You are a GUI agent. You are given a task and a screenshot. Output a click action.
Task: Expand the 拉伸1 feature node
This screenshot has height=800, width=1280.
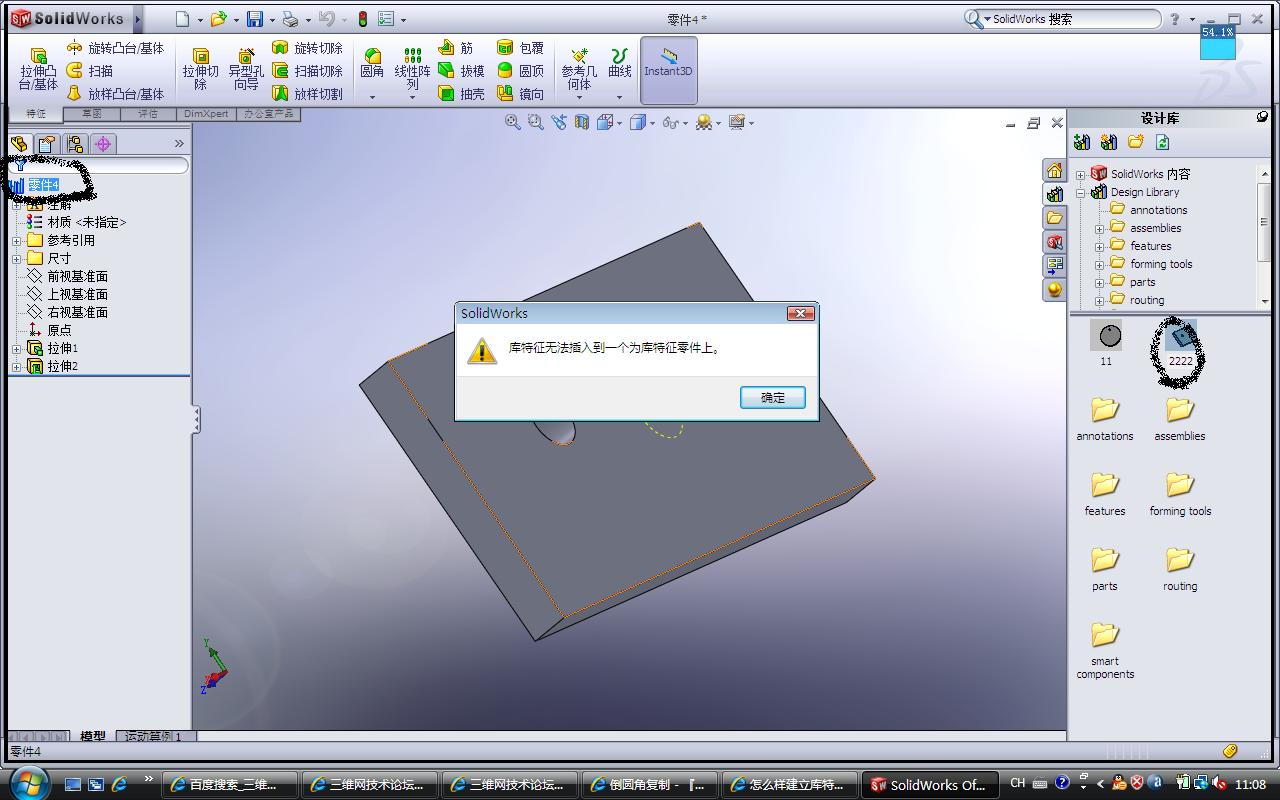(17, 349)
